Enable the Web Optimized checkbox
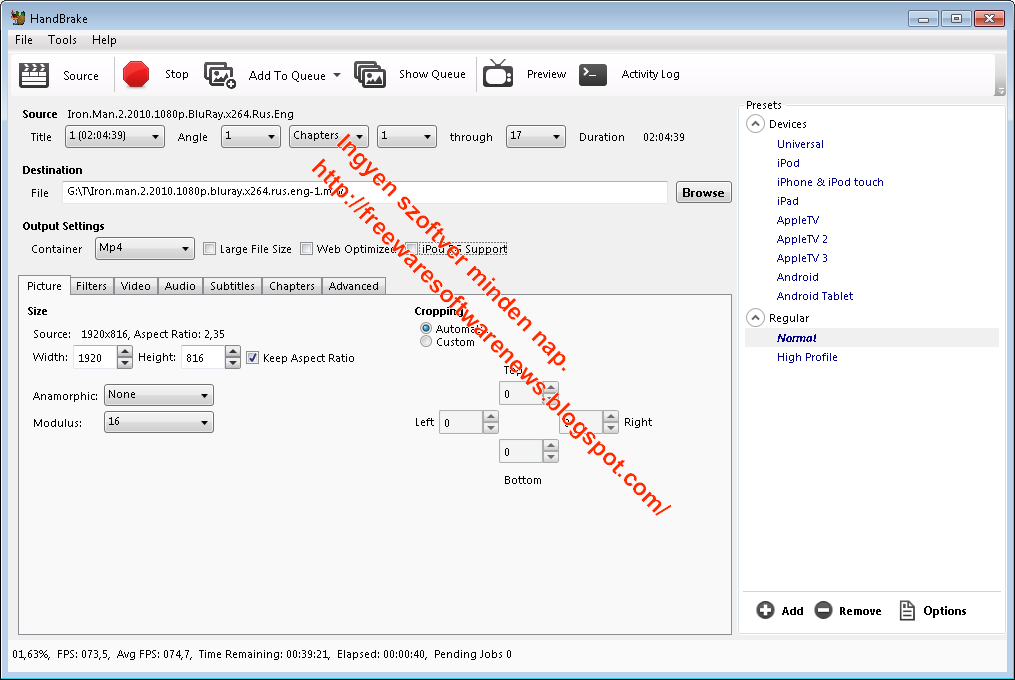 (x=306, y=249)
